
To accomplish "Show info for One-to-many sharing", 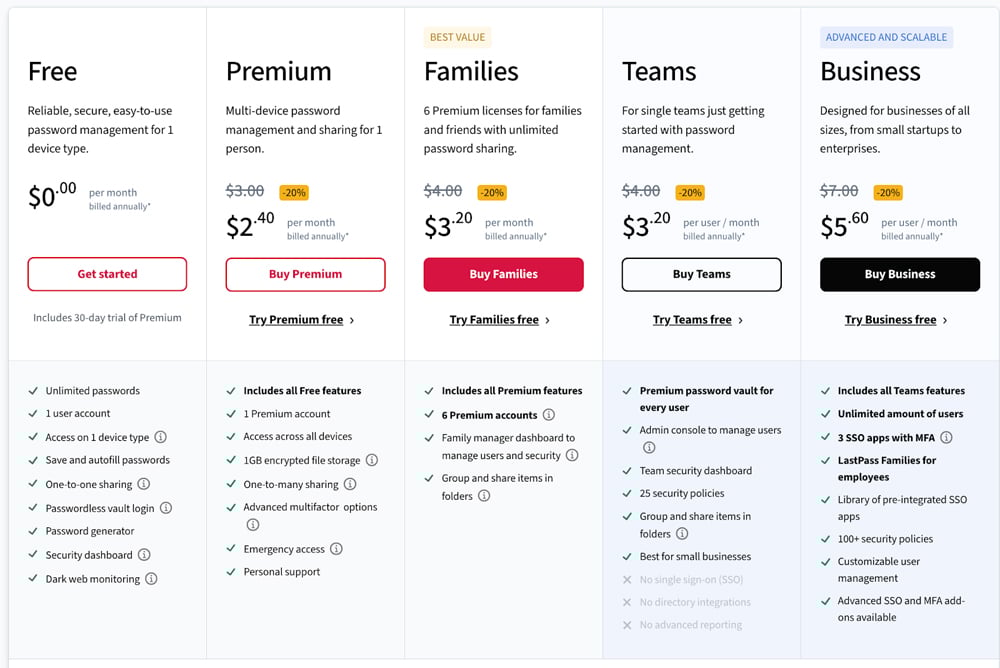I will (350, 484).
